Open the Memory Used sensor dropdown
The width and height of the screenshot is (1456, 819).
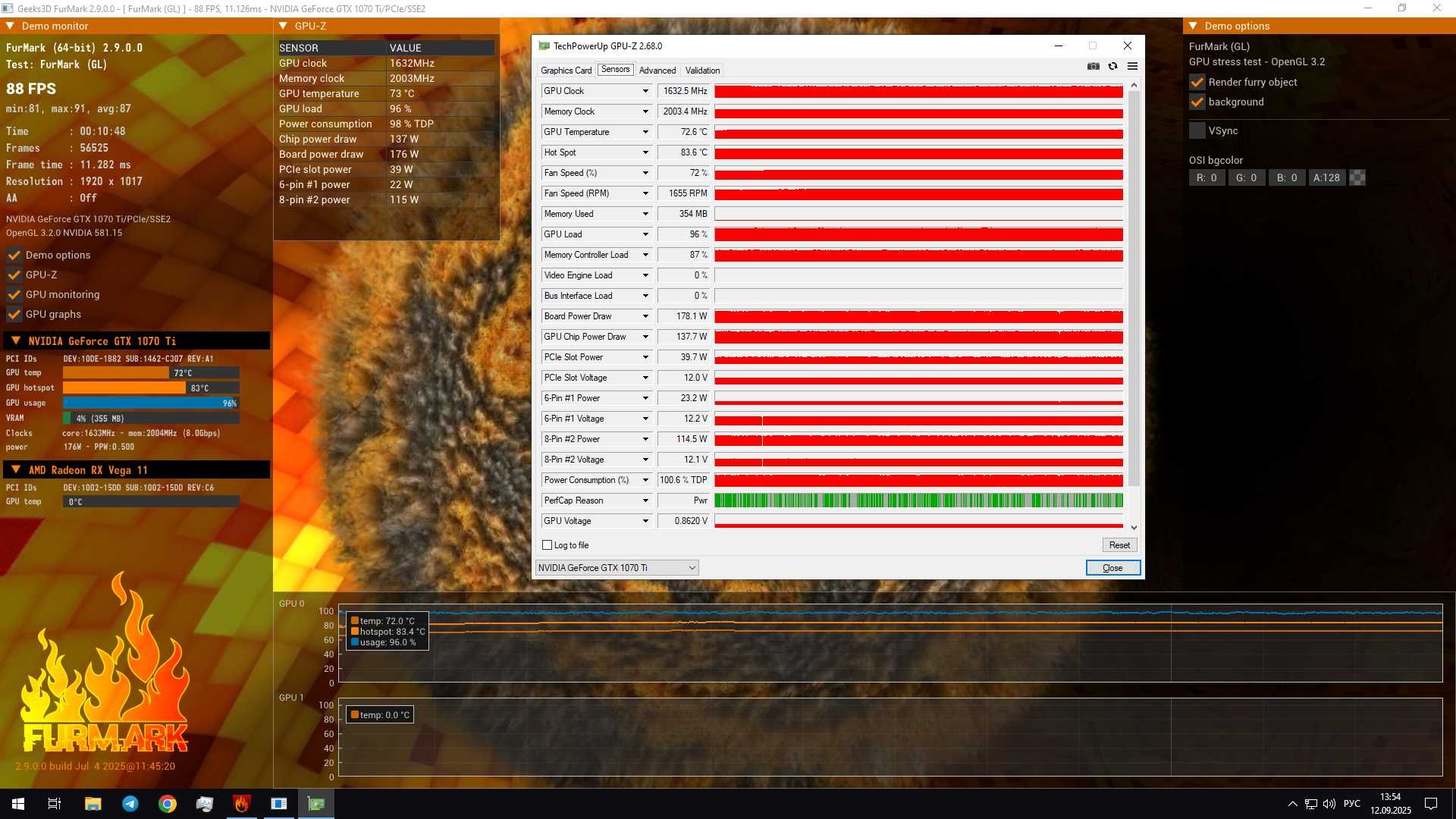[x=645, y=214]
